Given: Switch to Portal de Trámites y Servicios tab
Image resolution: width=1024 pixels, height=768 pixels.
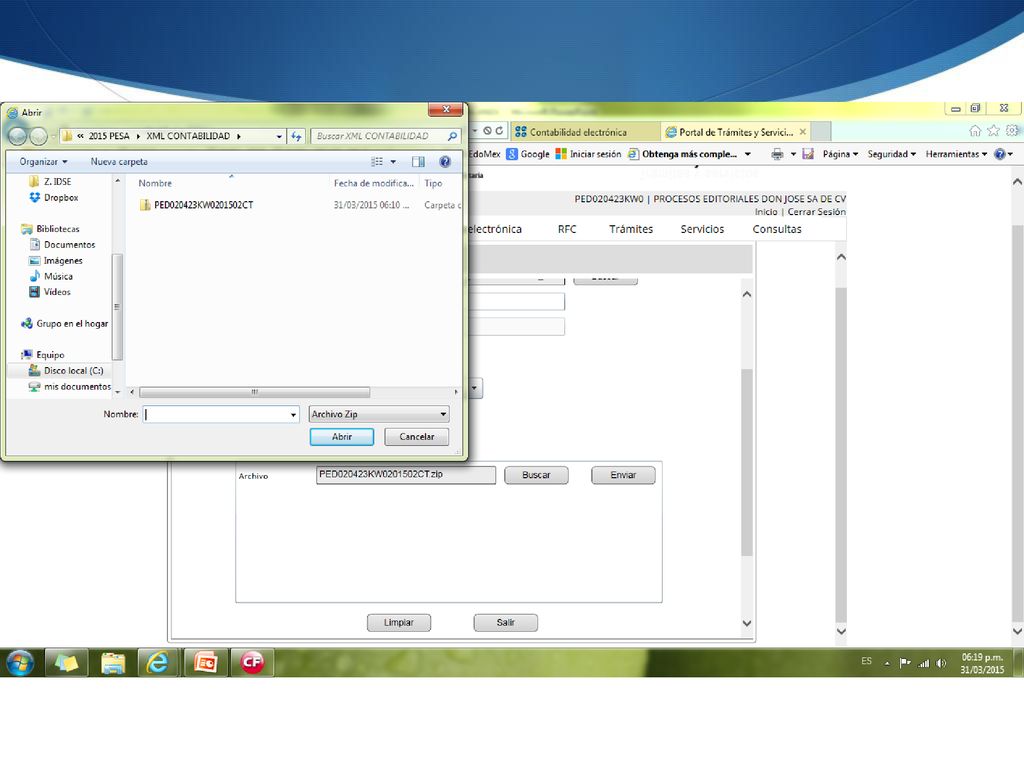Looking at the screenshot, I should [736, 132].
